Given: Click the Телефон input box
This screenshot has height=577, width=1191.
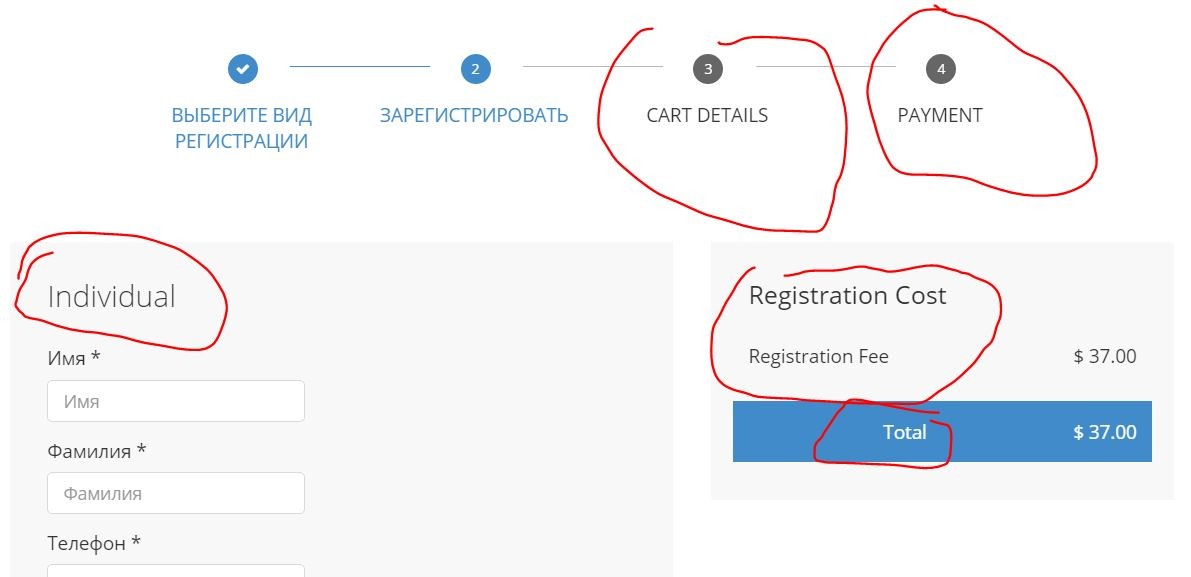Looking at the screenshot, I should coord(175,571).
